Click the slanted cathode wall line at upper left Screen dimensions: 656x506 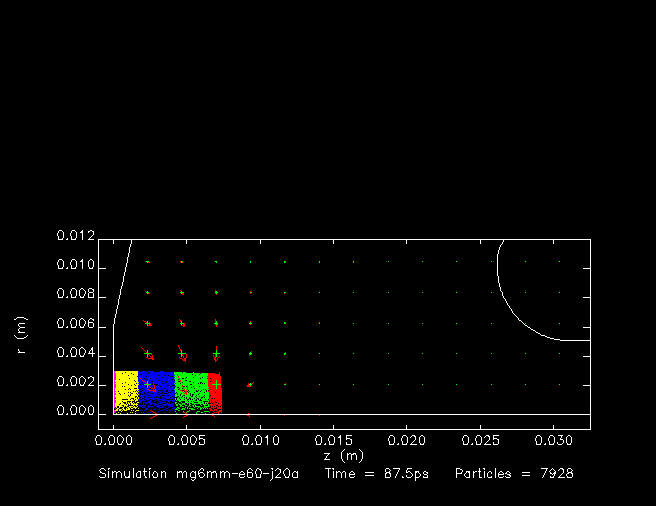coord(123,283)
